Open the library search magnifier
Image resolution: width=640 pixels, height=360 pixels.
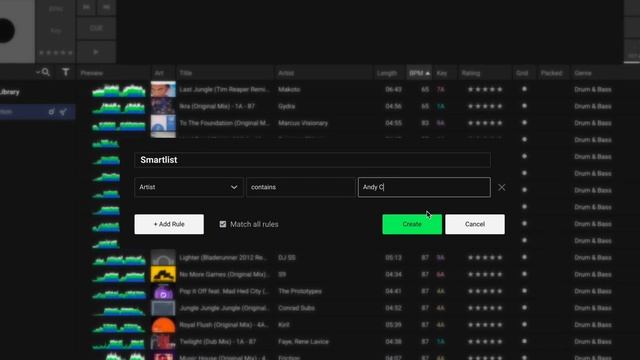click(x=45, y=73)
